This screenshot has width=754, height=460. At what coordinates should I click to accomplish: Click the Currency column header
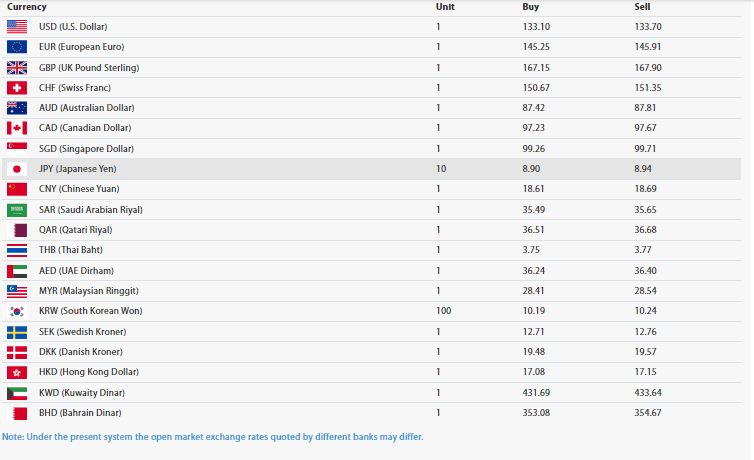pyautogui.click(x=26, y=7)
